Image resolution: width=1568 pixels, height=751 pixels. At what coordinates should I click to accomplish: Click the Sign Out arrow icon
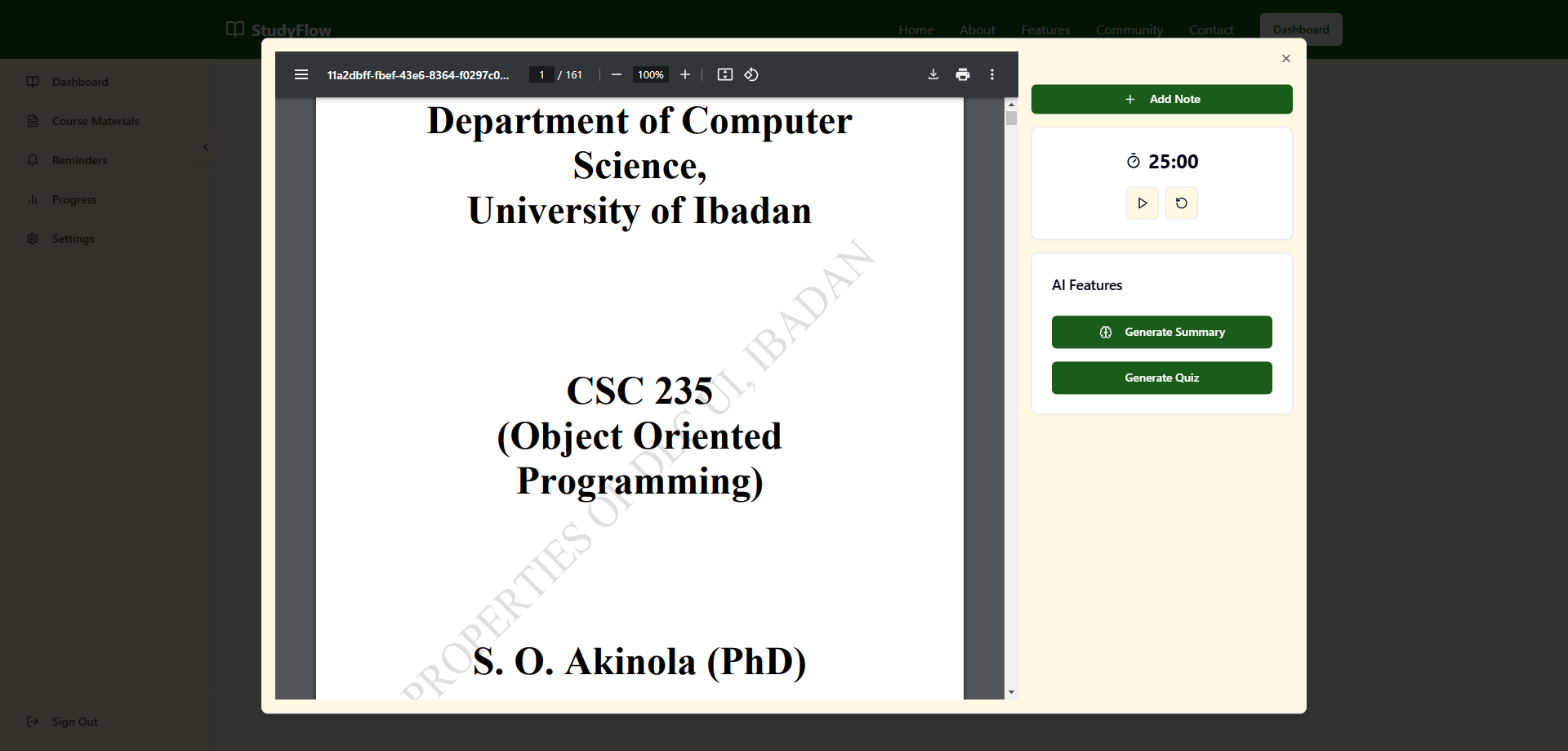[x=33, y=722]
